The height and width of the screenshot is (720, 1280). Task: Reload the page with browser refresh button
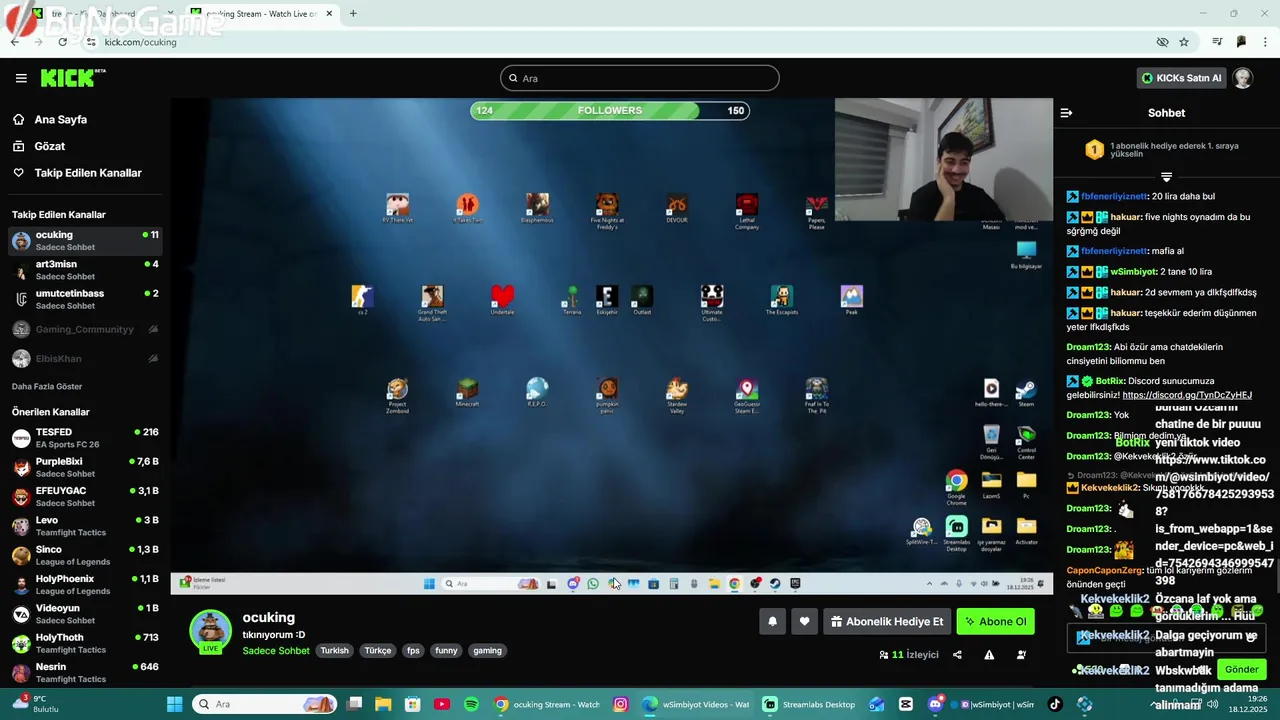click(x=62, y=42)
